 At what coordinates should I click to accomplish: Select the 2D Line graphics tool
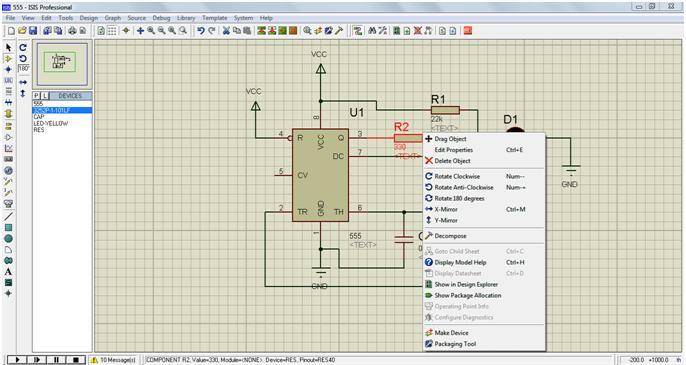[8, 217]
